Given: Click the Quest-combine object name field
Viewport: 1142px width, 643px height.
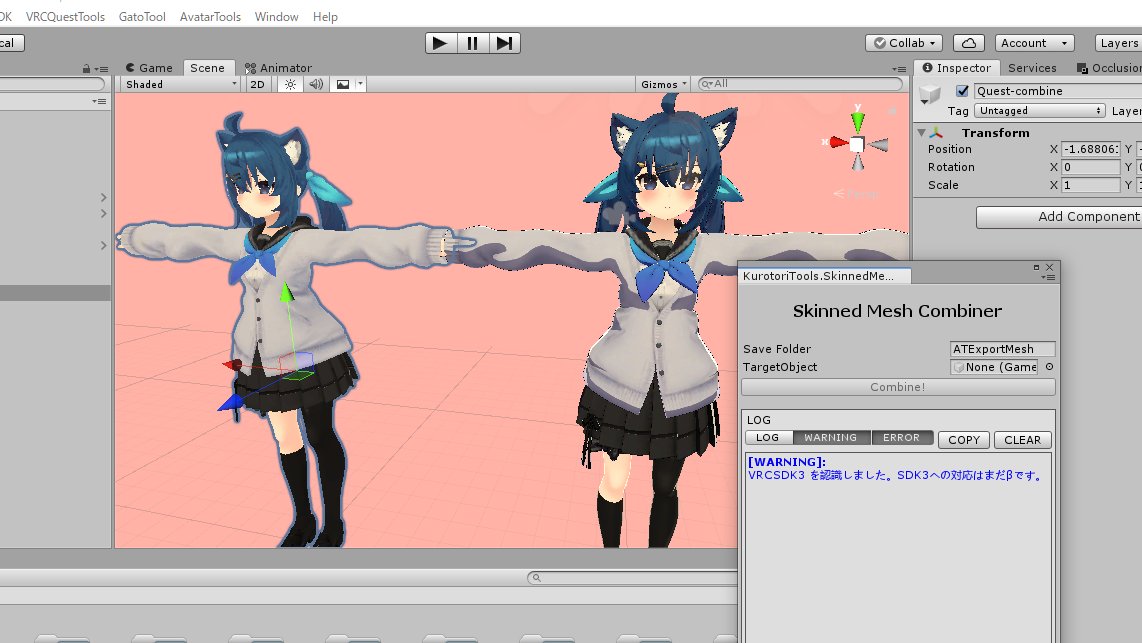Looking at the screenshot, I should [1058, 91].
